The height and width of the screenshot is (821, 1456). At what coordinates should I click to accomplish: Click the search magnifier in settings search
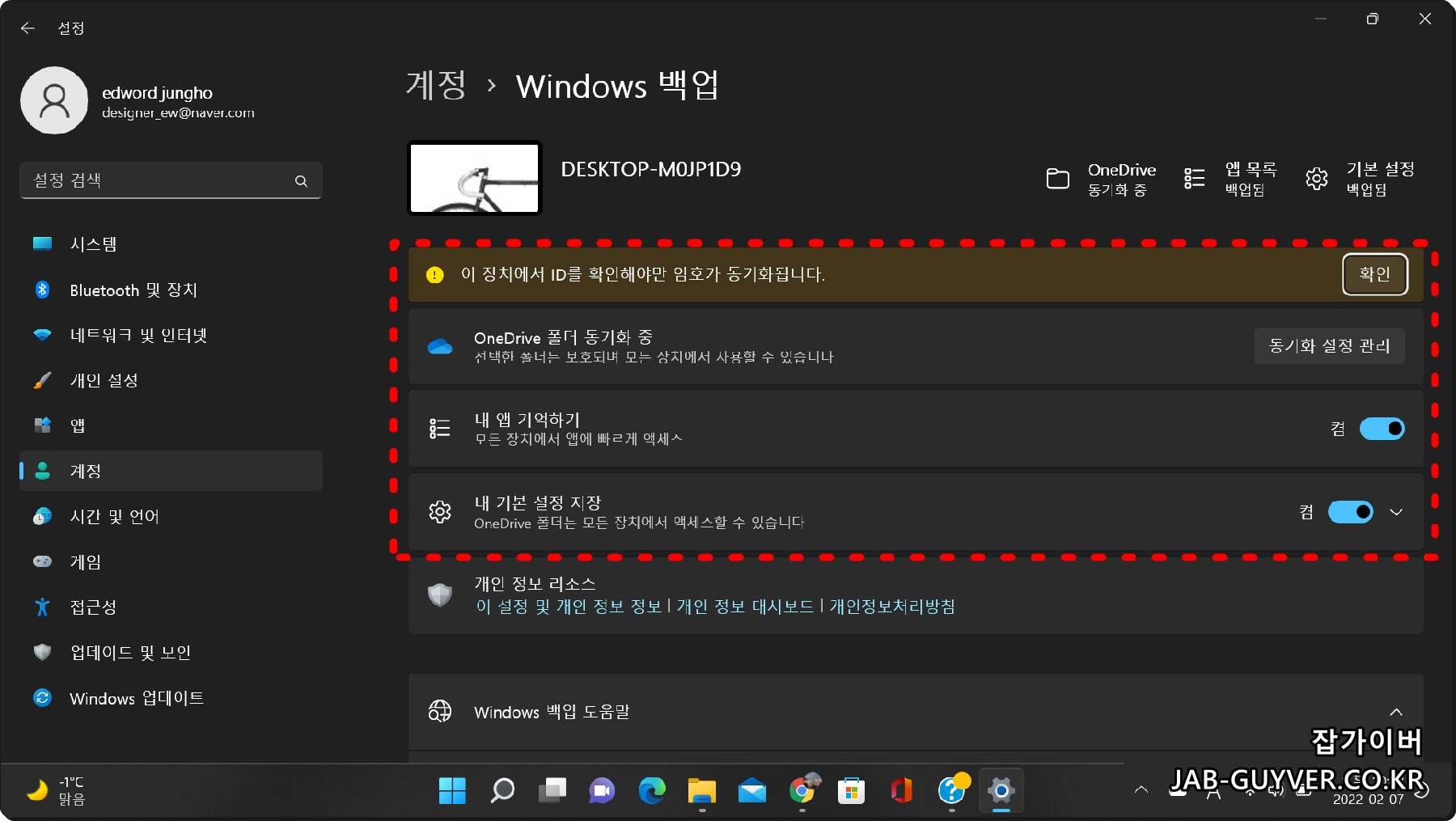(x=301, y=181)
